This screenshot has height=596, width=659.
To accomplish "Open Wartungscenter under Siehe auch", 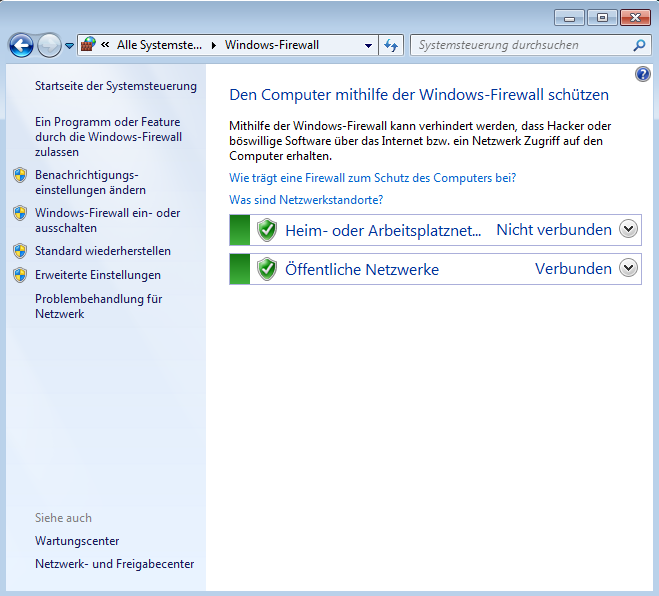I will click(x=77, y=541).
